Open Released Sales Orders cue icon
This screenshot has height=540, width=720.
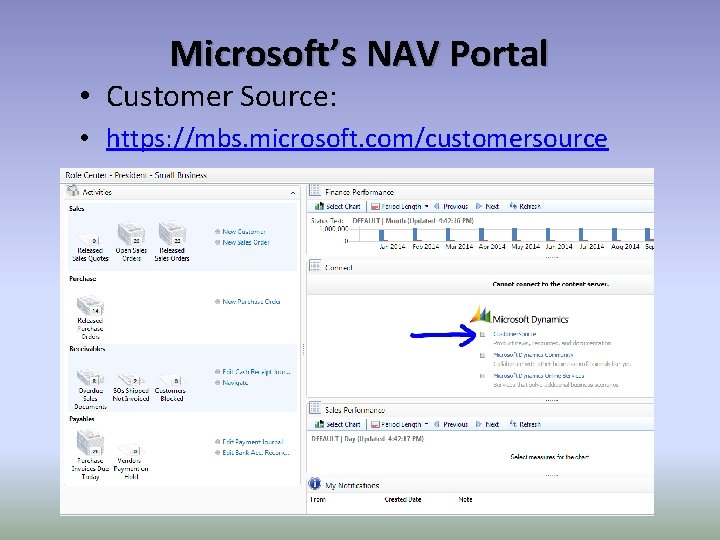172,234
